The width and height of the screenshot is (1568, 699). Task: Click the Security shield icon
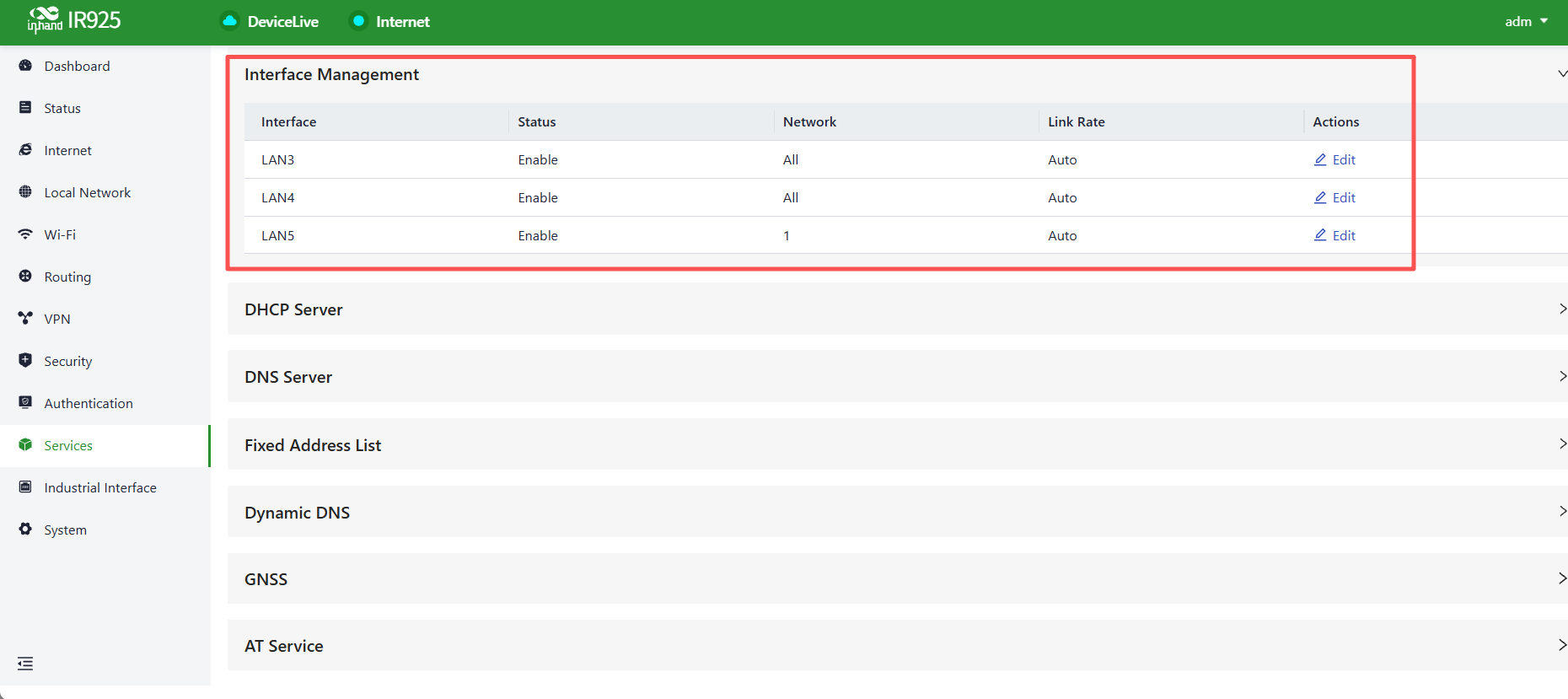[25, 361]
